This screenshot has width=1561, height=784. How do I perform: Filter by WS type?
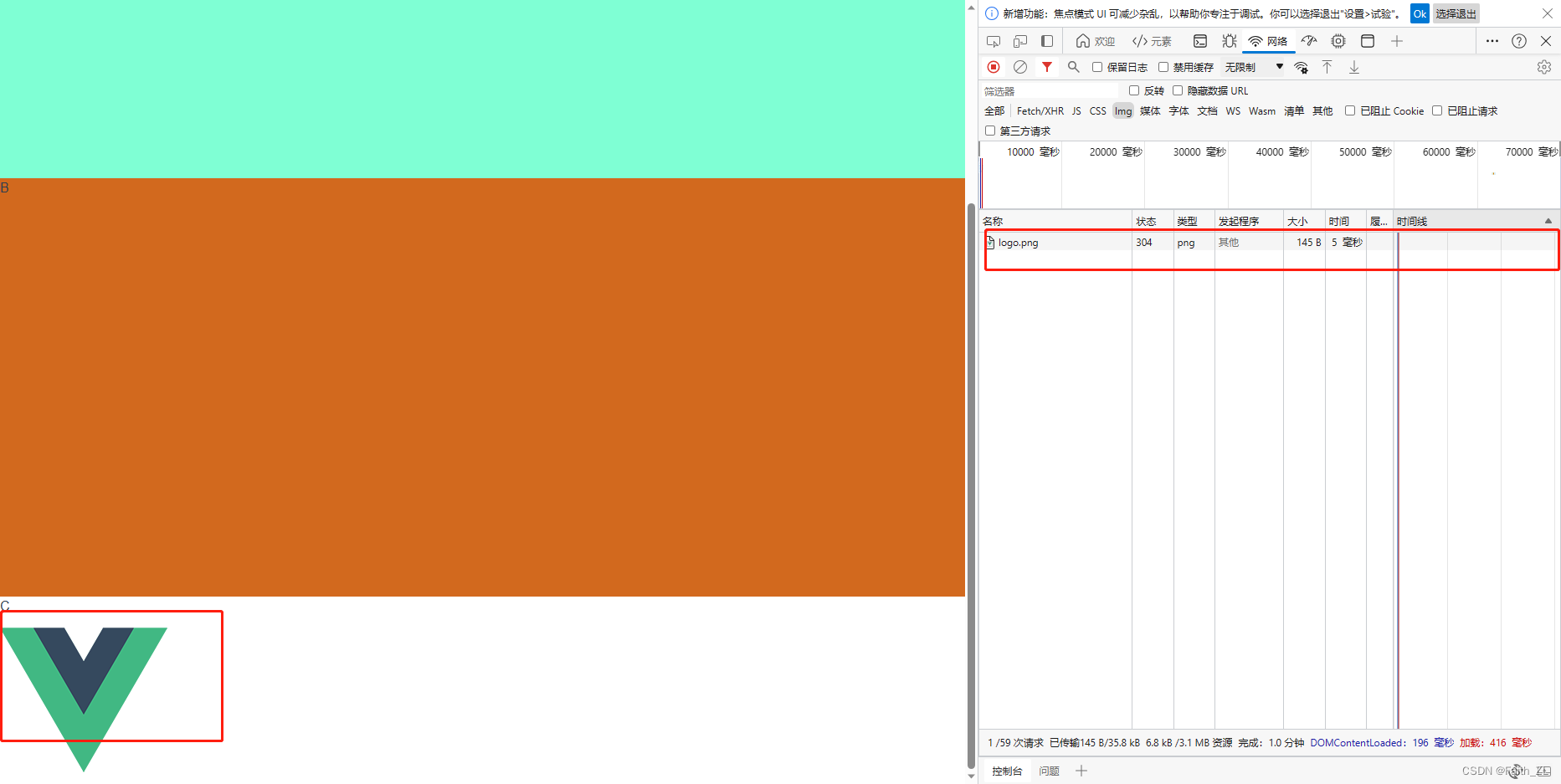[1233, 110]
